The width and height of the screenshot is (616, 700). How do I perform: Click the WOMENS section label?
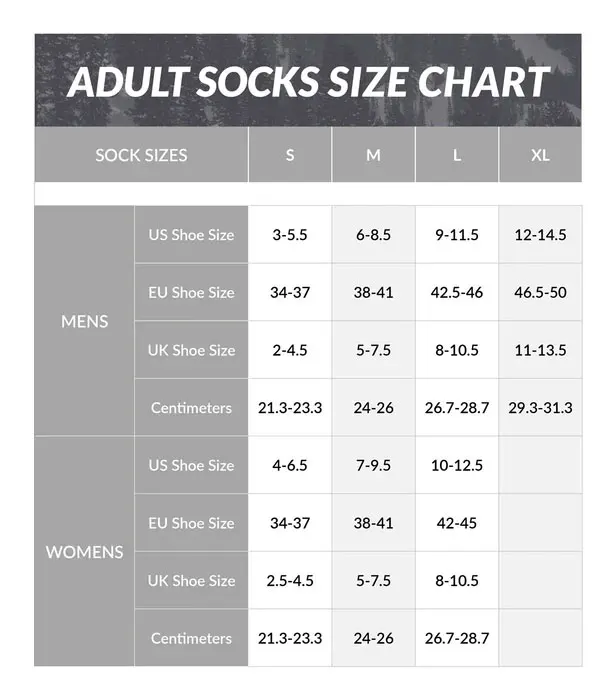[84, 552]
